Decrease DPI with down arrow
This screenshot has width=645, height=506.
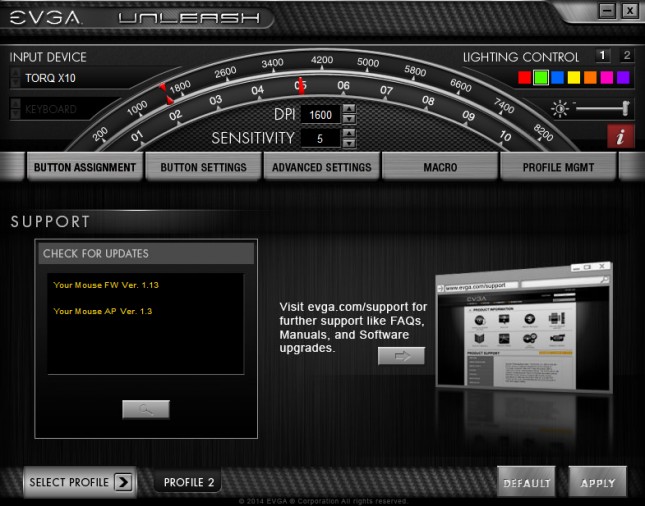click(349, 119)
